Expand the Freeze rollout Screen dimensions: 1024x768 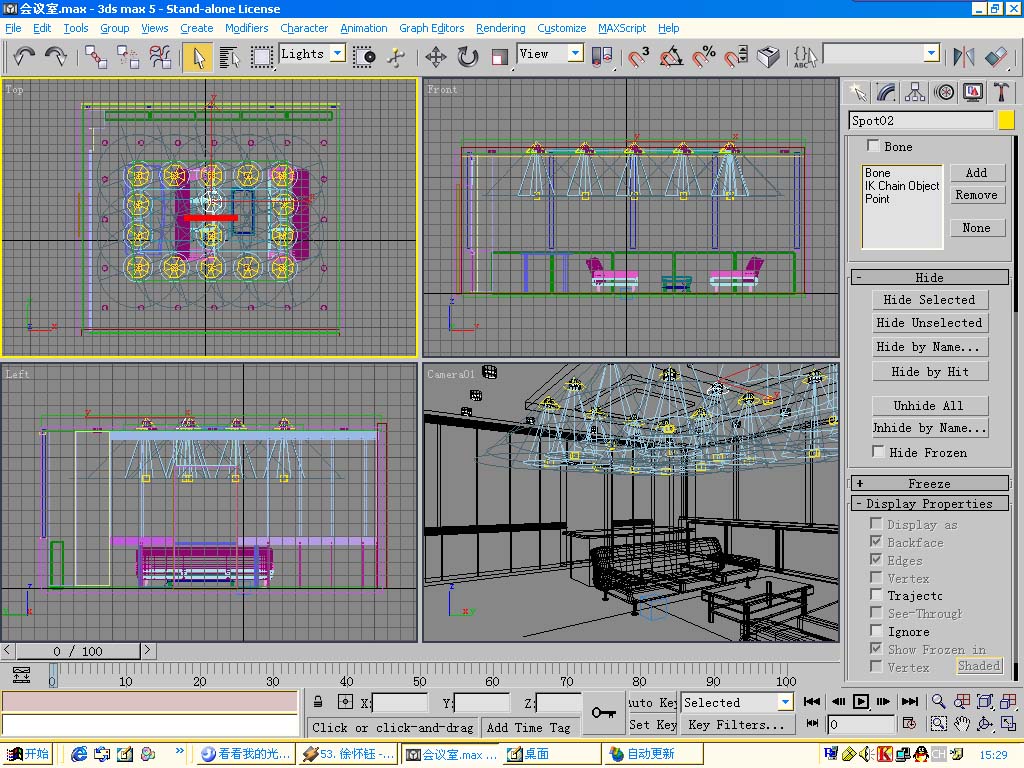929,483
